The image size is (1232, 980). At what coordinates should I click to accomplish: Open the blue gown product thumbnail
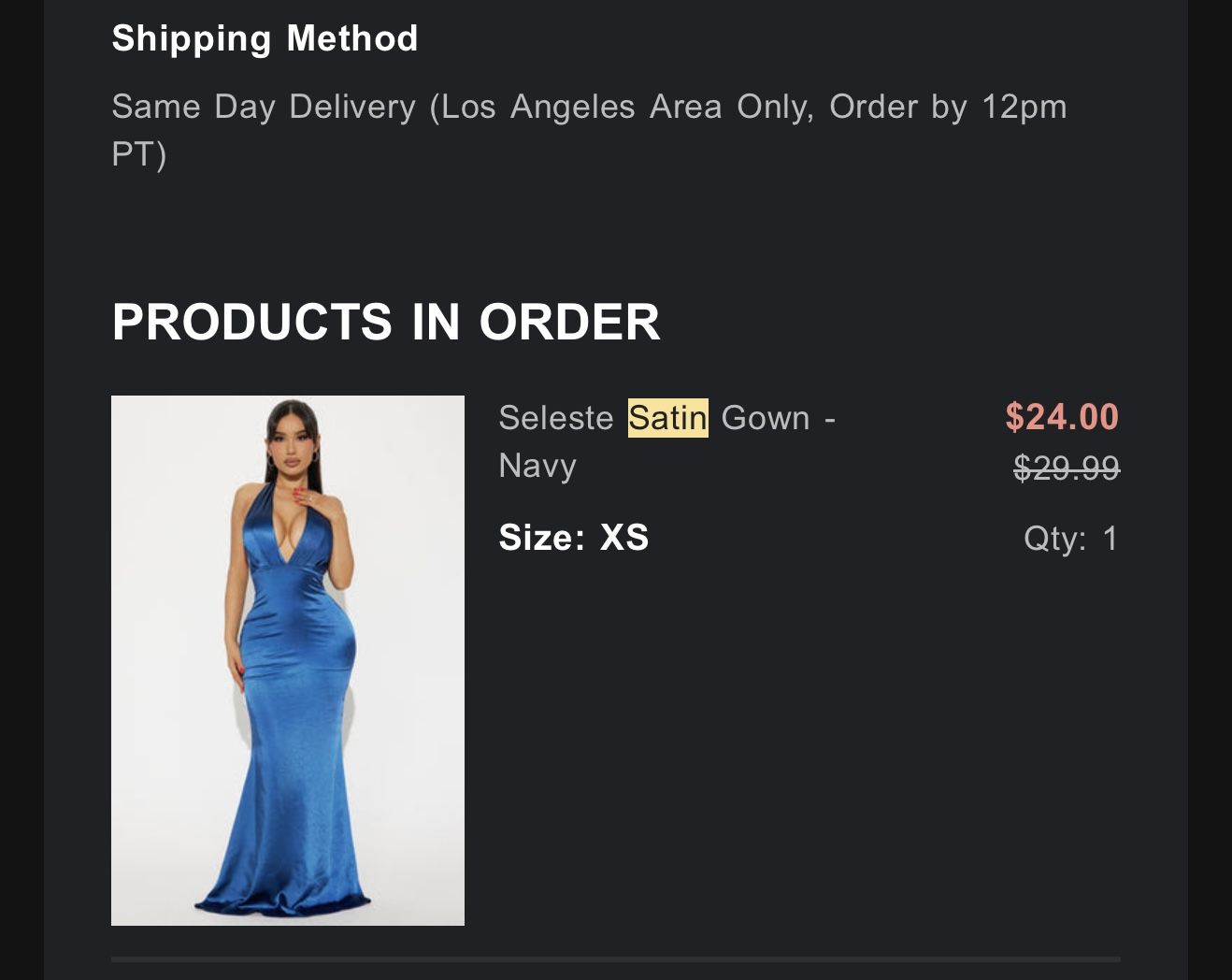pyautogui.click(x=287, y=659)
